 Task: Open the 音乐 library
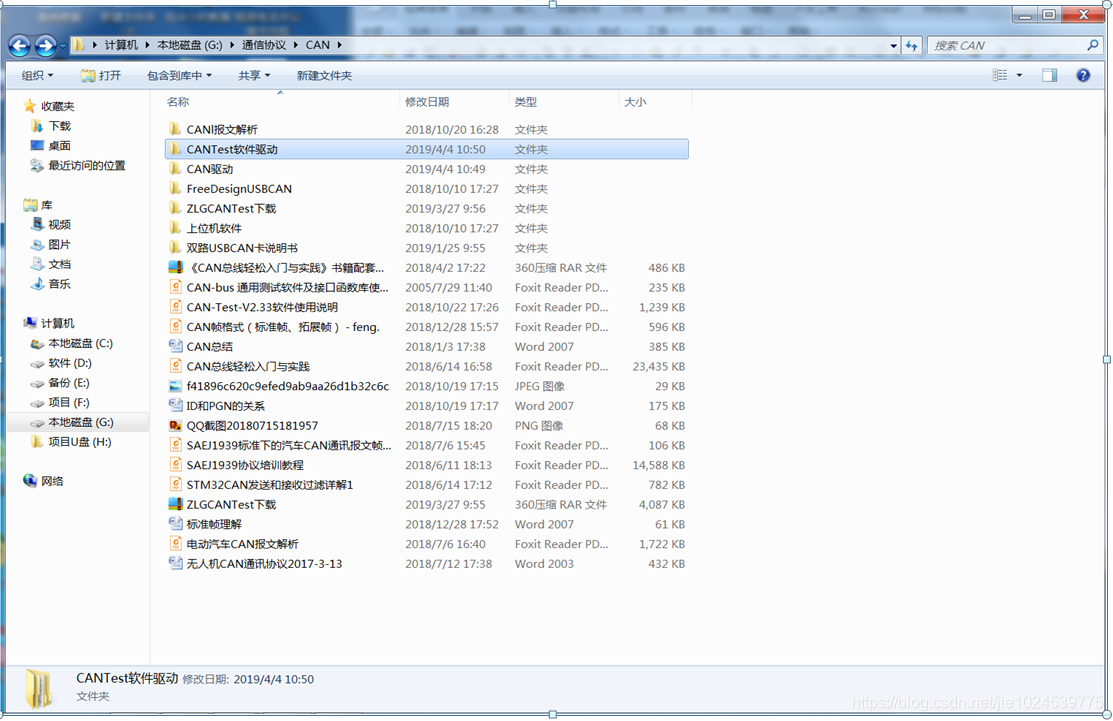(60, 285)
